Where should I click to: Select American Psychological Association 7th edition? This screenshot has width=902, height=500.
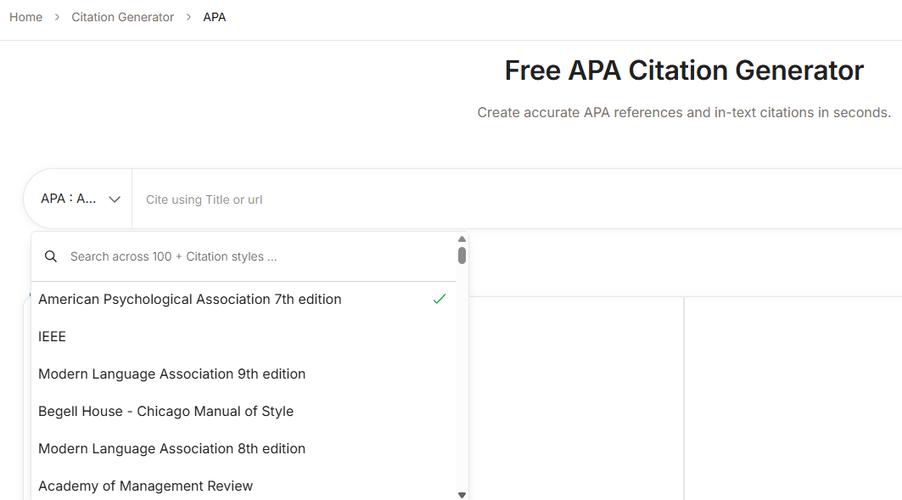coord(244,299)
